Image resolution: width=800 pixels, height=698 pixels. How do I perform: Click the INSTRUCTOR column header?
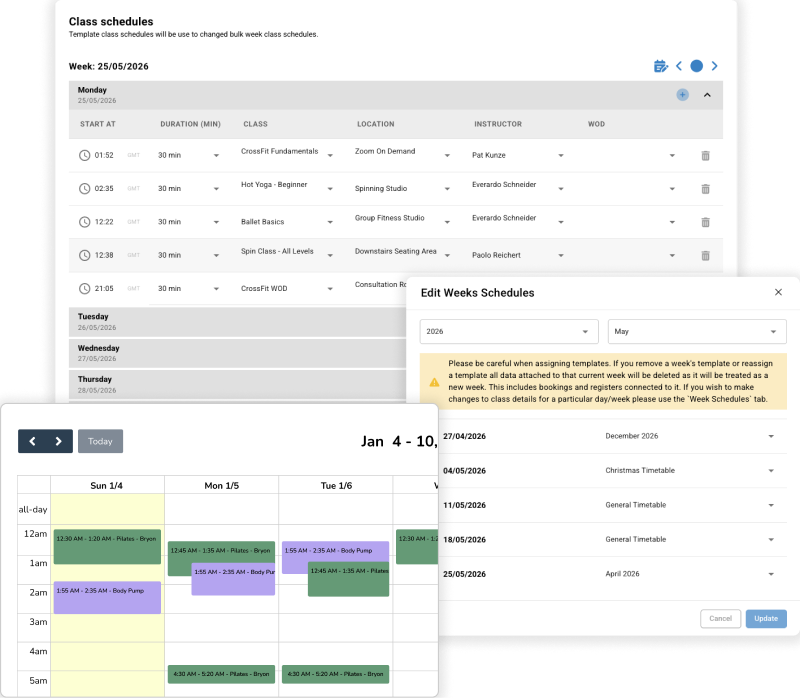point(498,124)
